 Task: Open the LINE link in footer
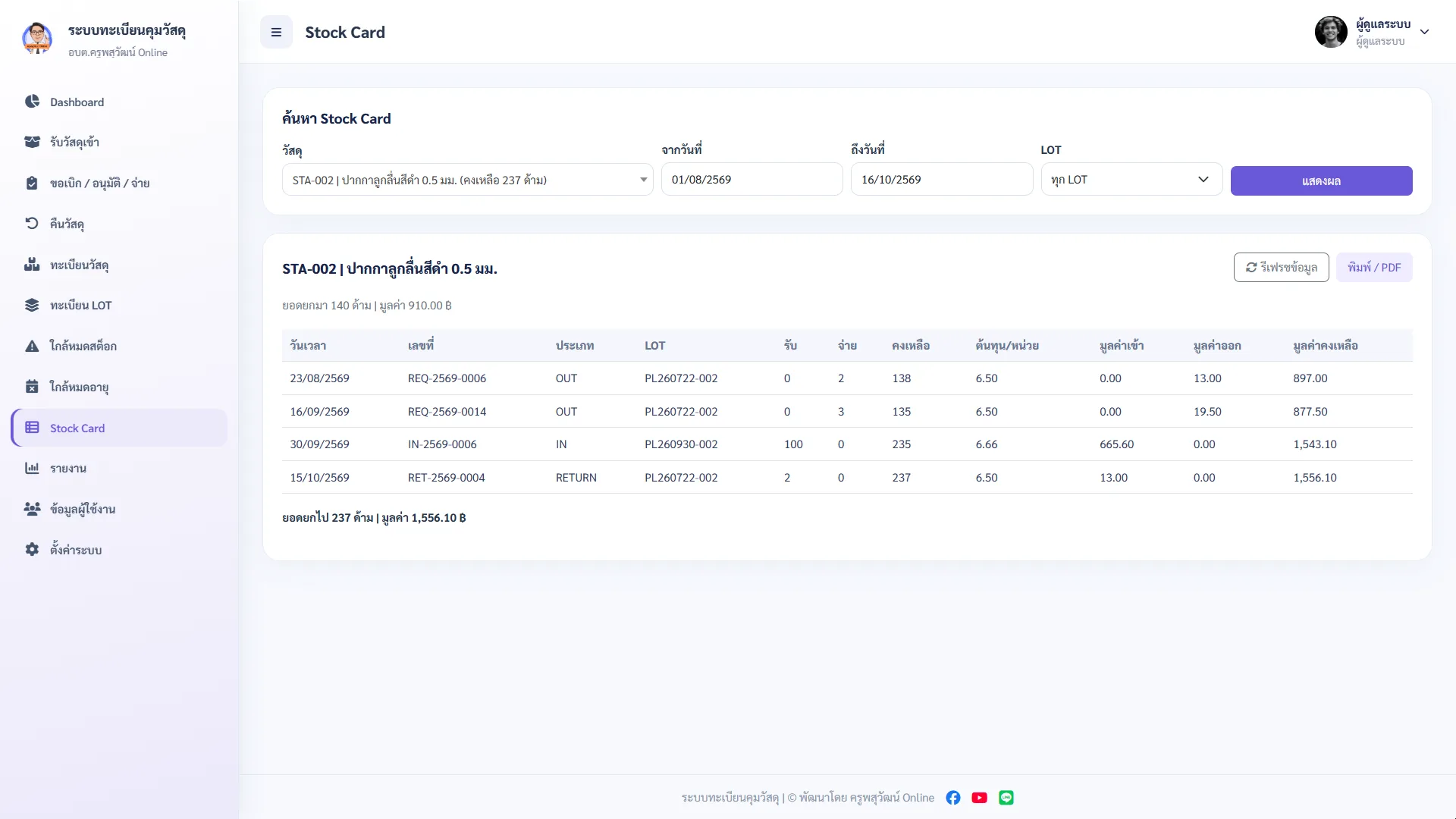[x=1006, y=798]
